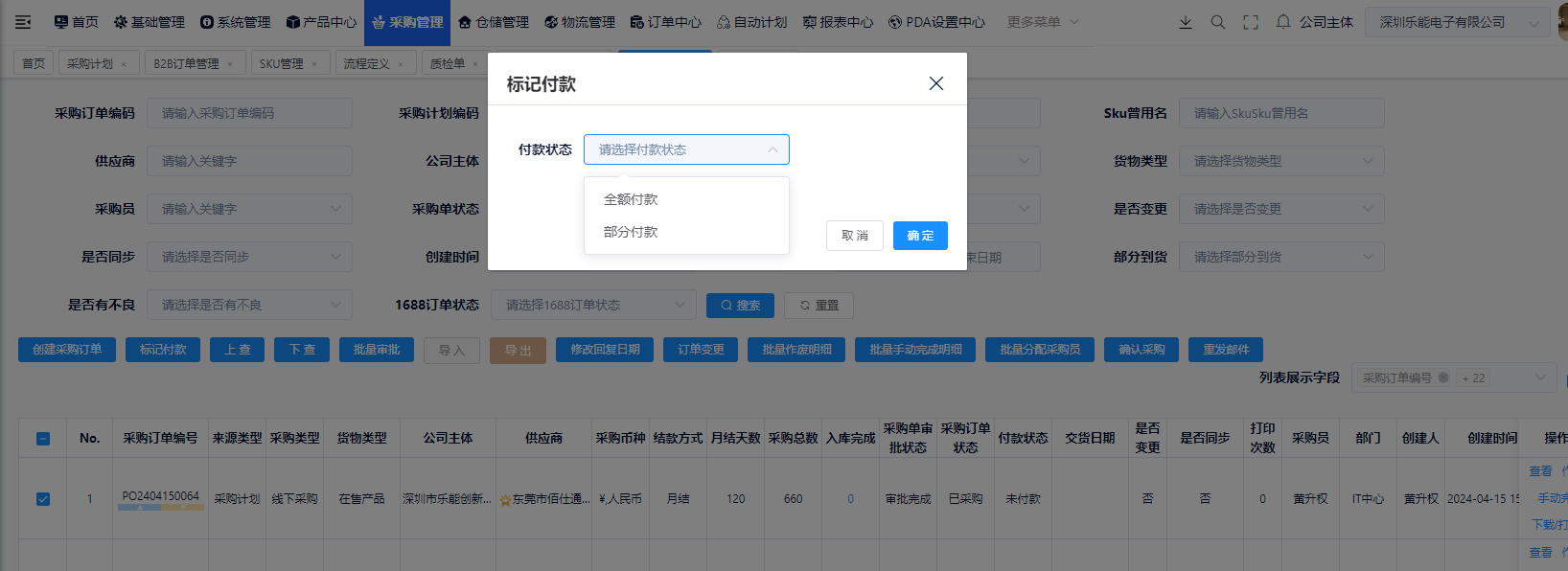
Task: Expand the 列表展示字段 column selector
Action: (1454, 378)
